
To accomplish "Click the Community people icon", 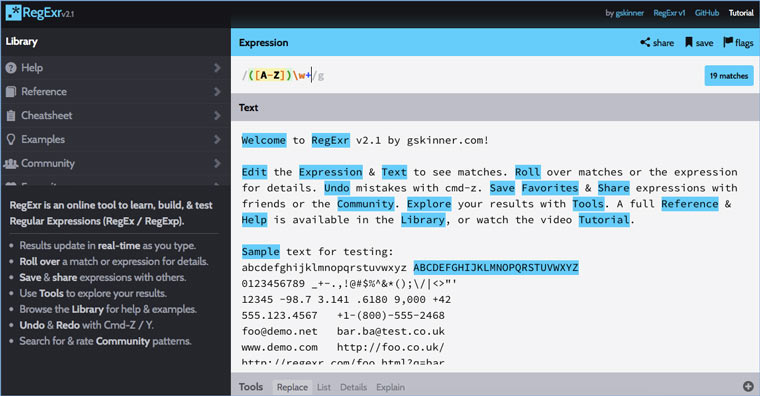I will click(11, 163).
